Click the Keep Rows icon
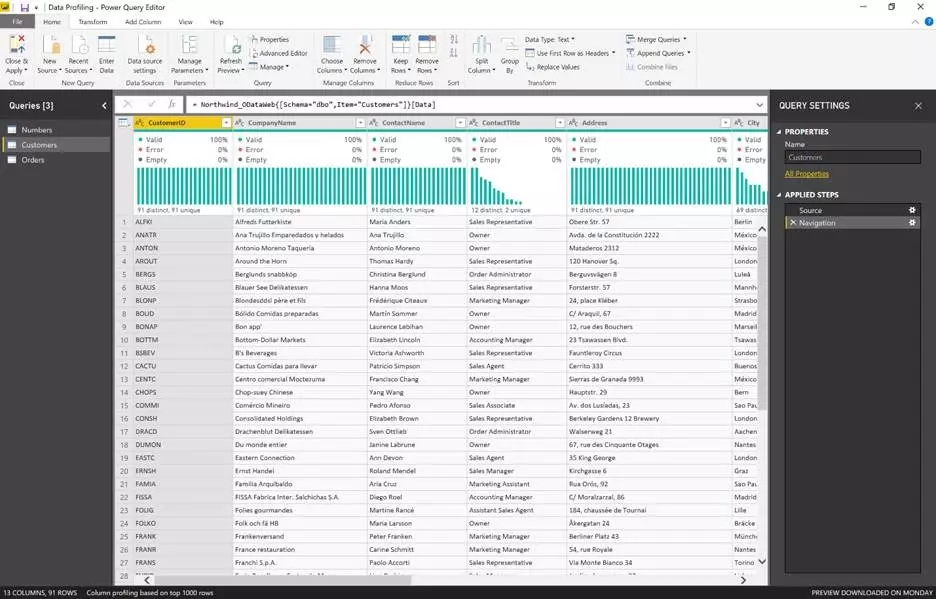The image size is (936, 599). point(401,45)
